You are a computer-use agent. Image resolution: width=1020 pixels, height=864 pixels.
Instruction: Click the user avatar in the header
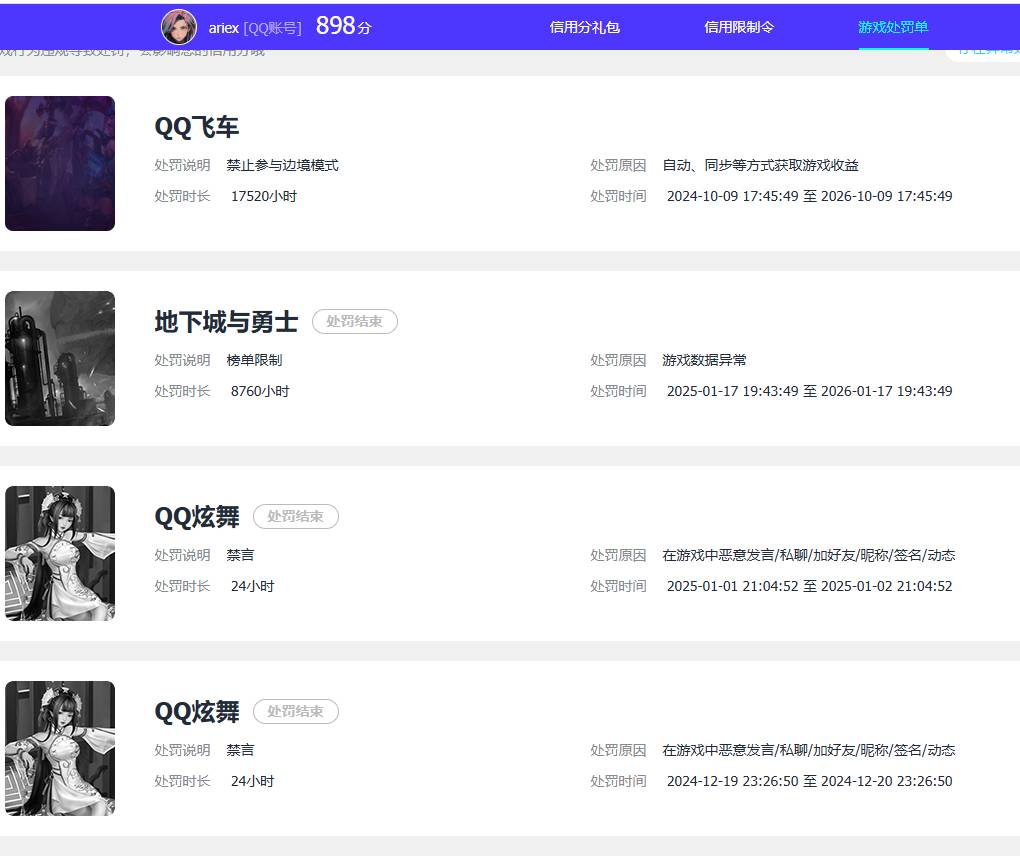click(x=179, y=27)
